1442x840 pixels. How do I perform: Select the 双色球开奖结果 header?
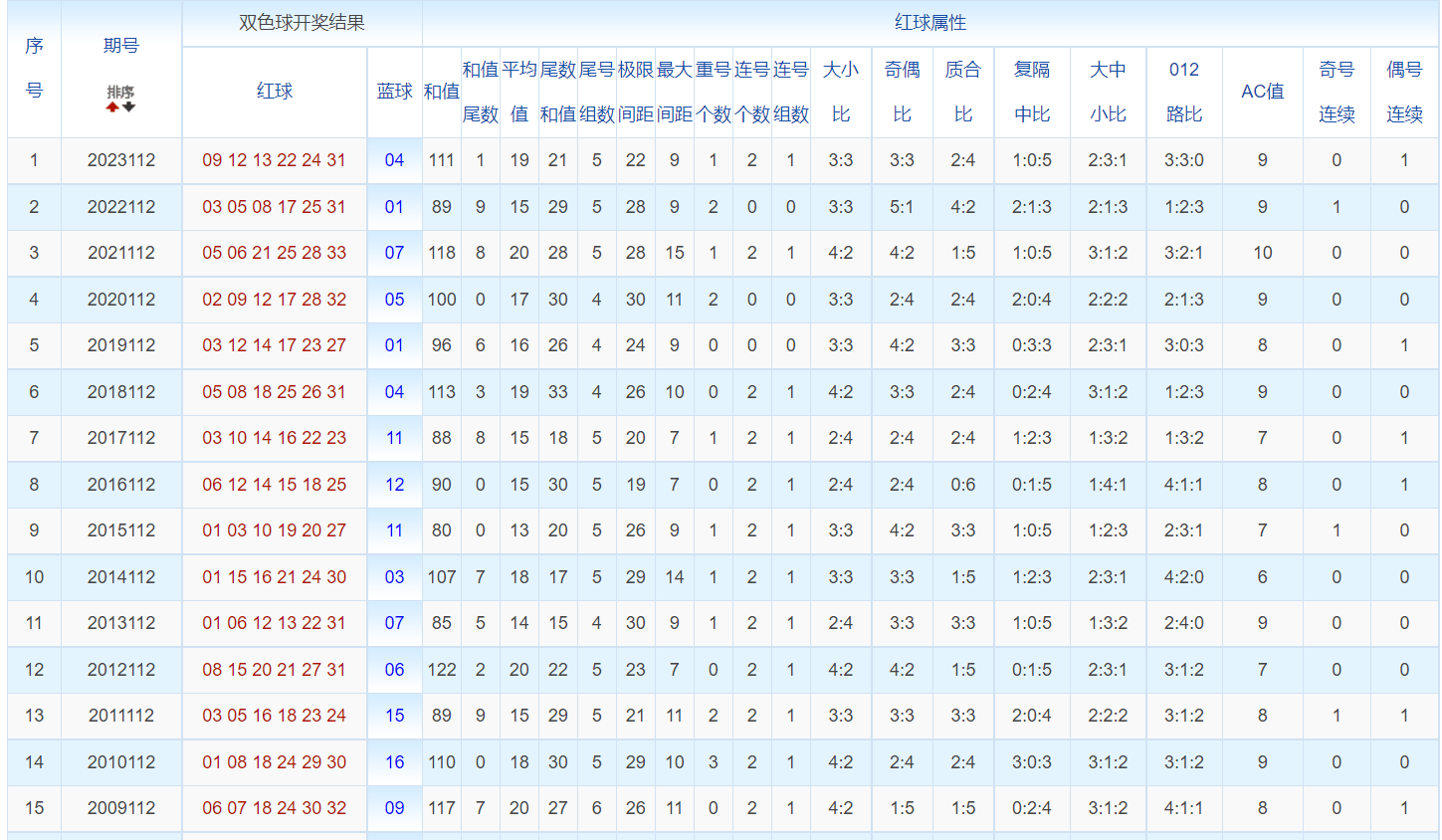(302, 23)
